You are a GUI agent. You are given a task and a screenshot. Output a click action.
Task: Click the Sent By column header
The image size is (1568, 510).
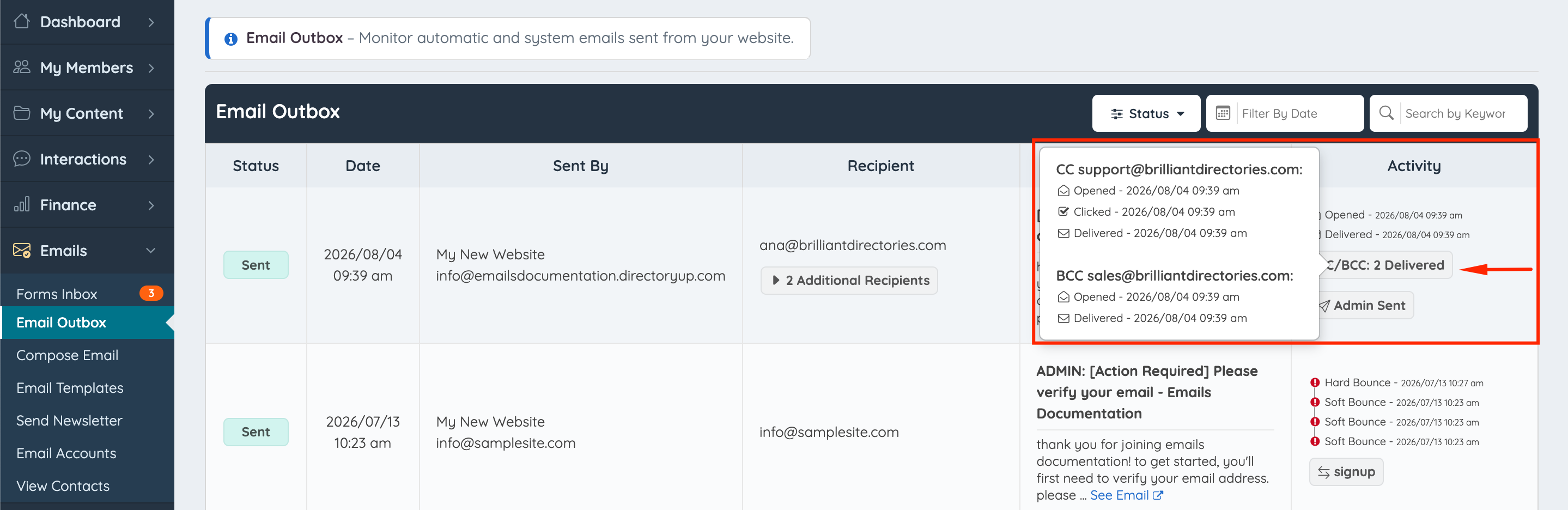click(581, 166)
